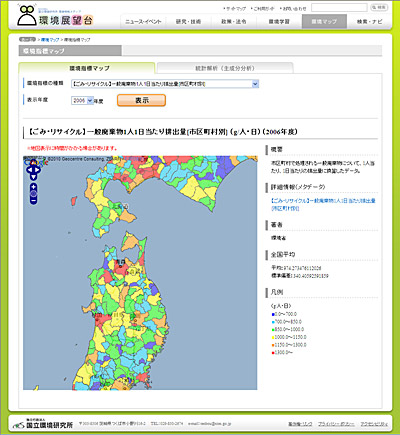Image resolution: width=400 pixels, height=435 pixels.
Task: Open the 研究・技術 menu
Action: pos(188,22)
